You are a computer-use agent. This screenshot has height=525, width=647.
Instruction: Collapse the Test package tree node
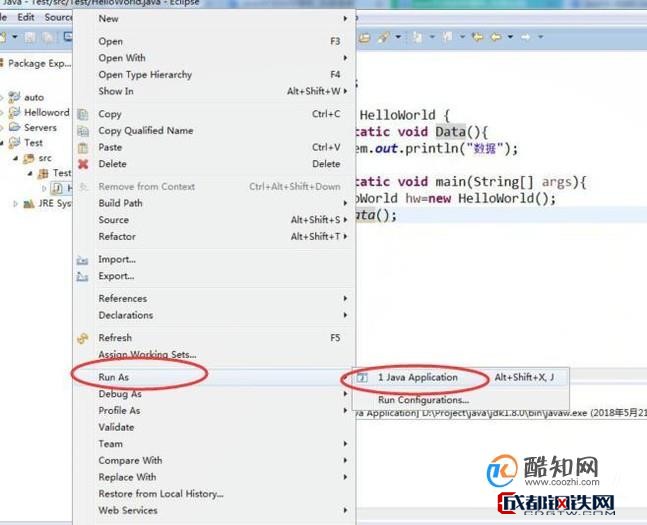point(30,173)
